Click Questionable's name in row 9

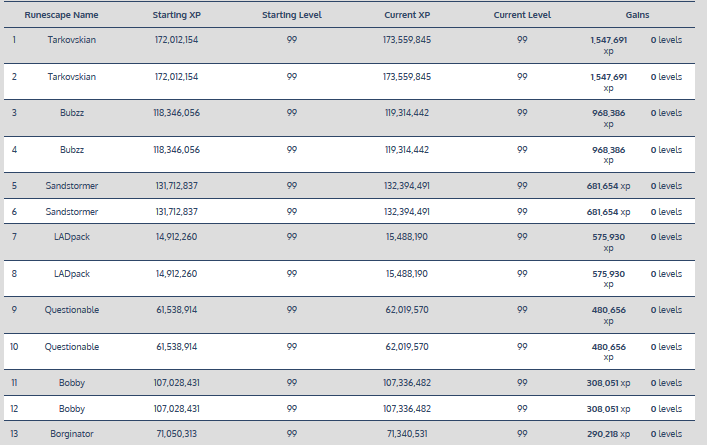tap(72, 310)
